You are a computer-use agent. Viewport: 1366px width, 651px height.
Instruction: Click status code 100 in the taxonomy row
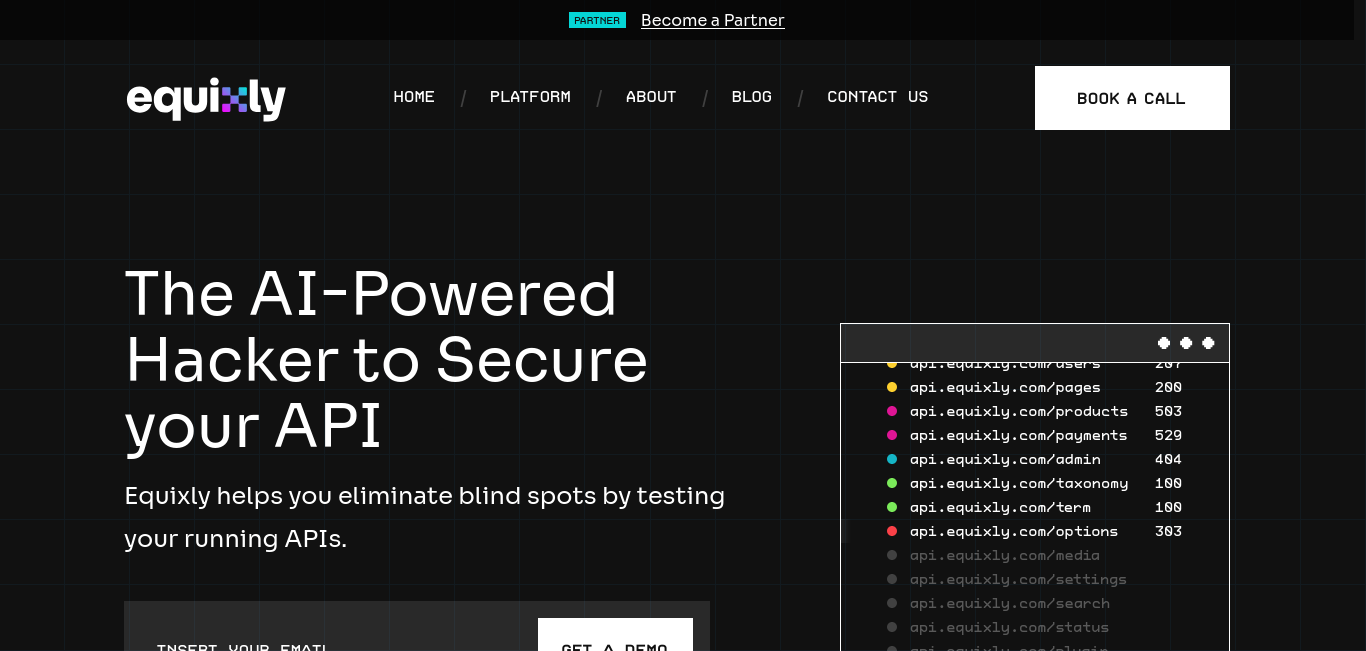[x=1168, y=483]
